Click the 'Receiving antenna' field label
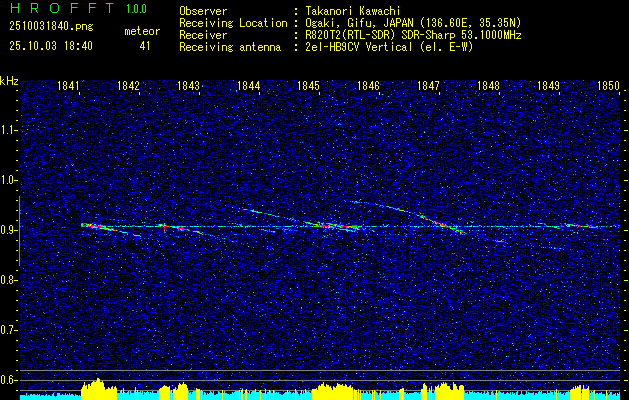Image resolution: width=629 pixels, height=400 pixels. [x=230, y=47]
